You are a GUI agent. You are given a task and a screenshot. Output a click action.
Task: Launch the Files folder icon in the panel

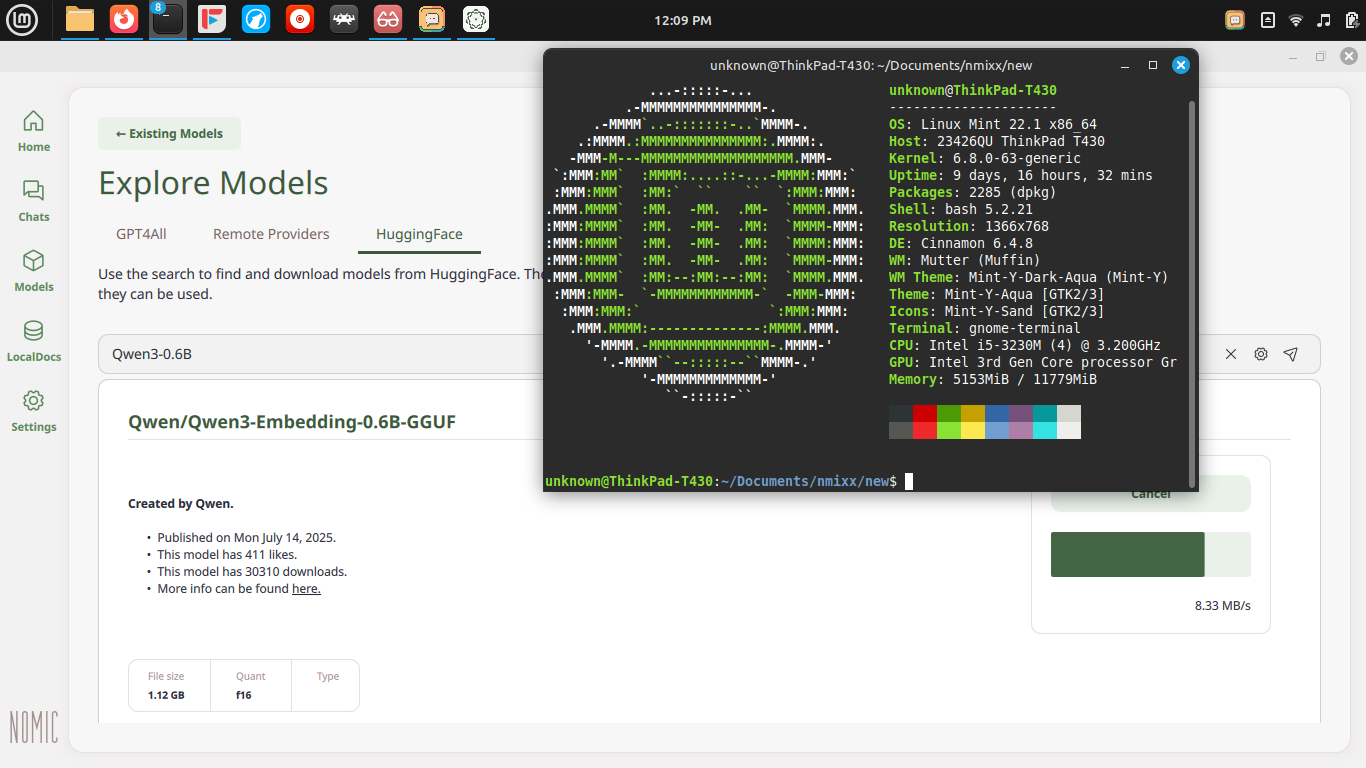80,19
